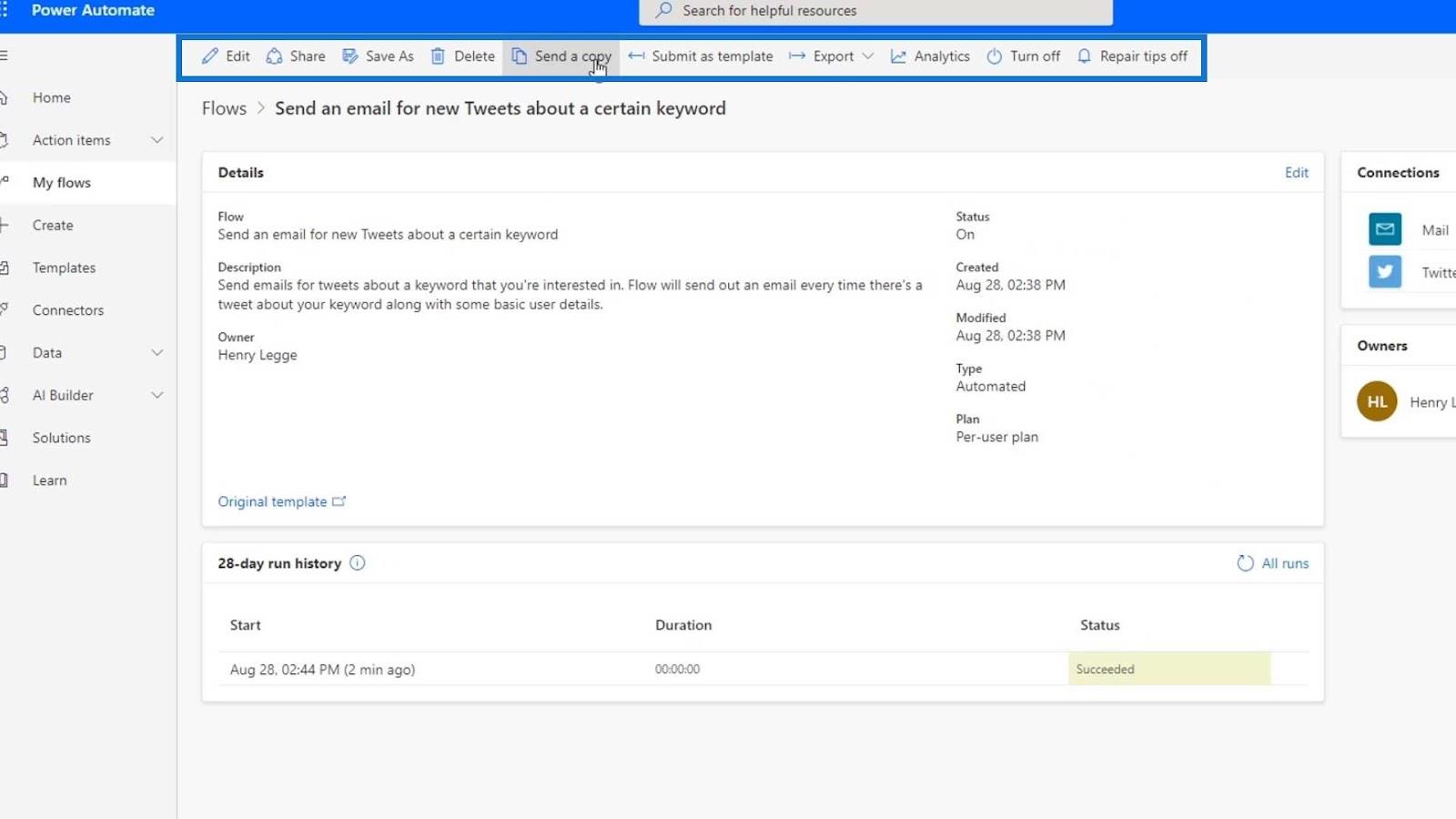Screen dimensions: 1456x819
Task: Click Edit link in Details panel
Action: 1297,173
